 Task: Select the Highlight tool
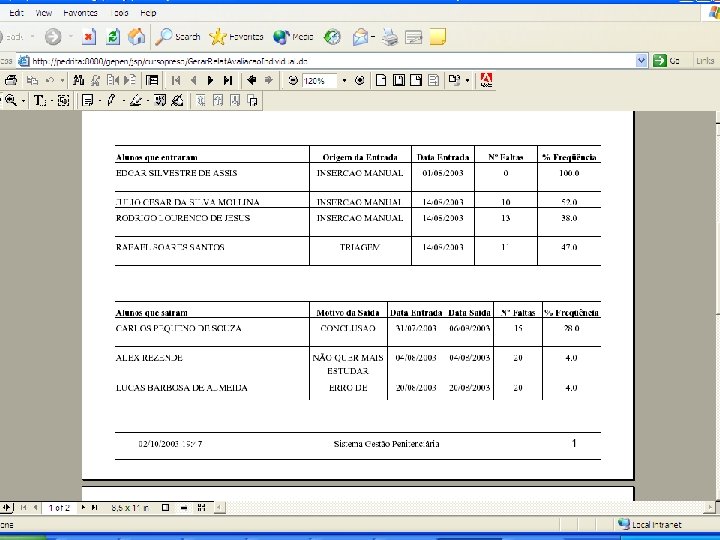pyautogui.click(x=135, y=100)
